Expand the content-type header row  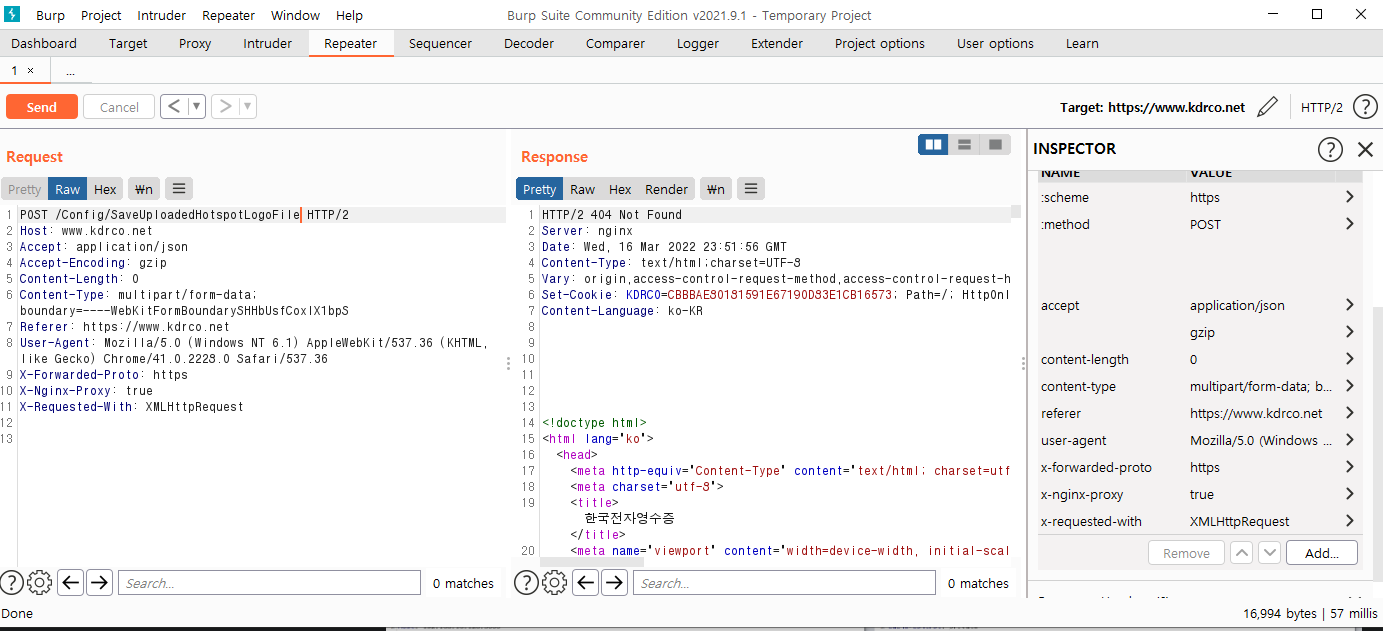coord(1350,386)
